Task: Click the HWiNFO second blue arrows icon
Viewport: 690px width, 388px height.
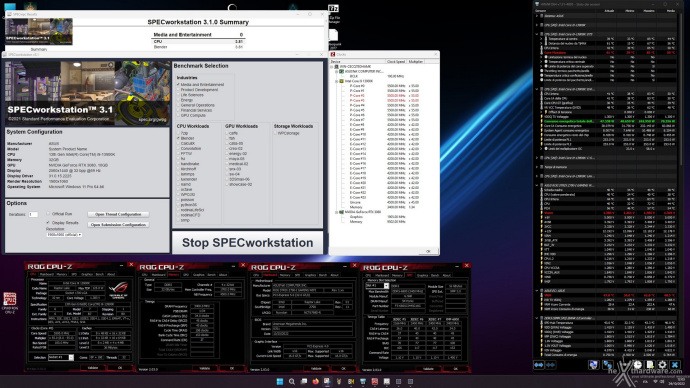Action: tap(551, 365)
